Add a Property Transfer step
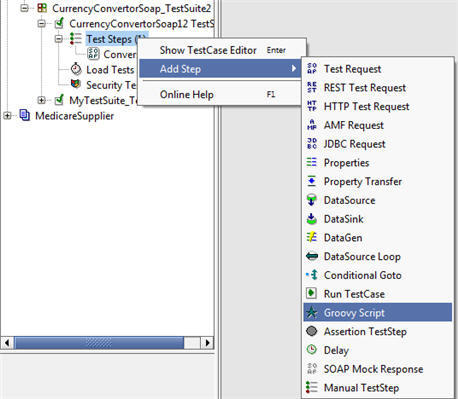Viewport: 458px width, 399px height. (x=378, y=181)
